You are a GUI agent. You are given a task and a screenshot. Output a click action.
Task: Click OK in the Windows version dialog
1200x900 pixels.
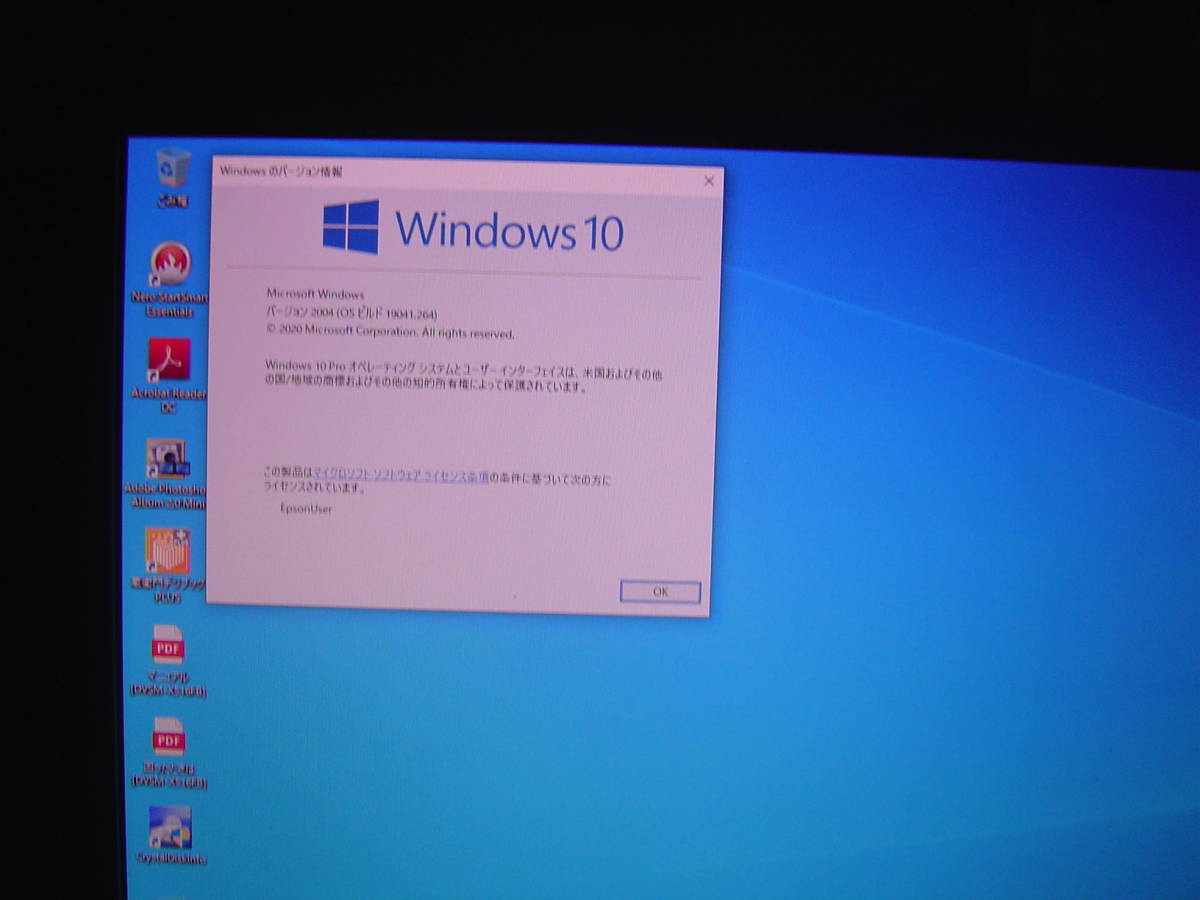point(660,592)
